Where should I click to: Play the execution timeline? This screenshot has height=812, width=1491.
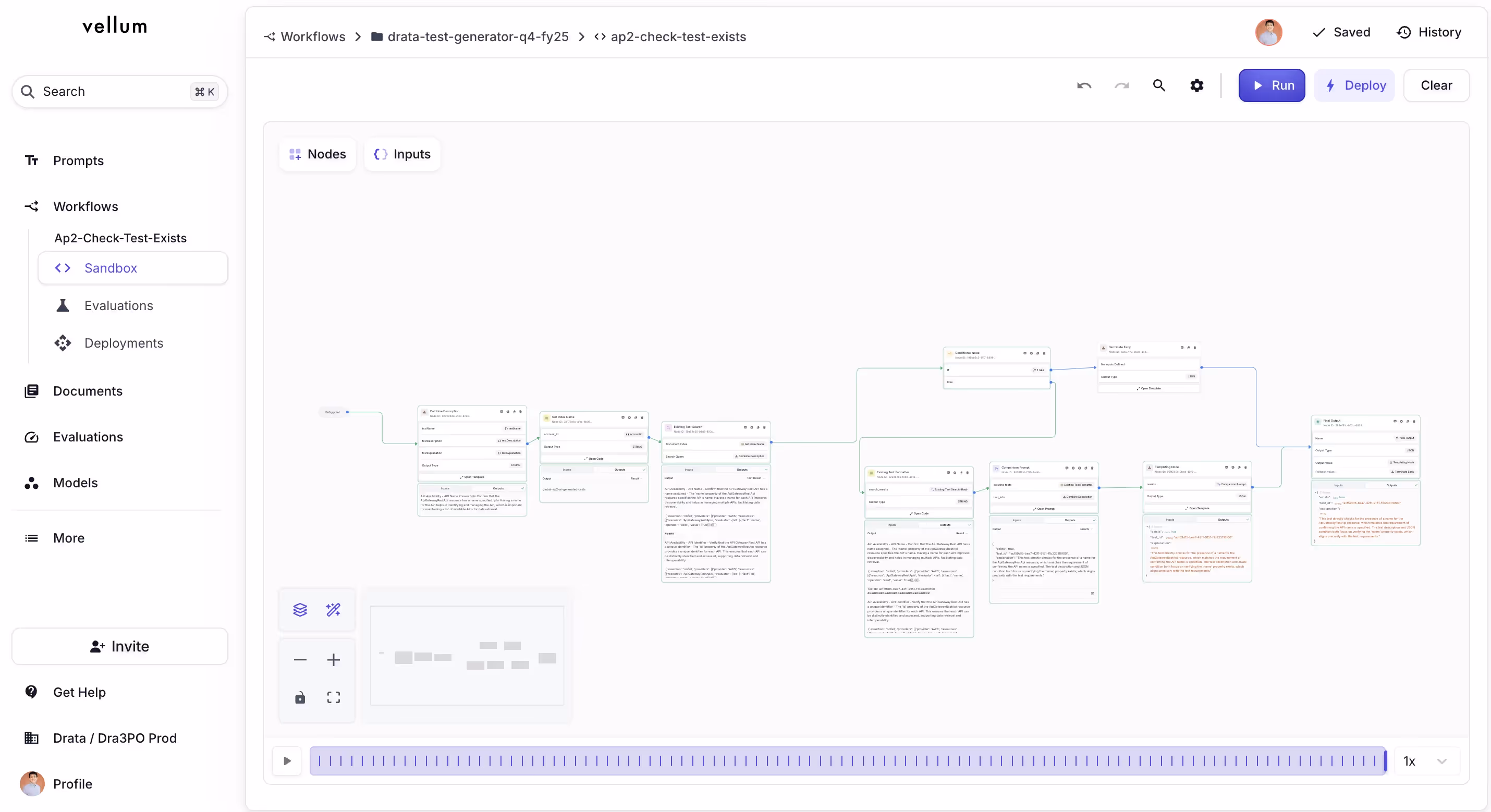tap(287, 761)
